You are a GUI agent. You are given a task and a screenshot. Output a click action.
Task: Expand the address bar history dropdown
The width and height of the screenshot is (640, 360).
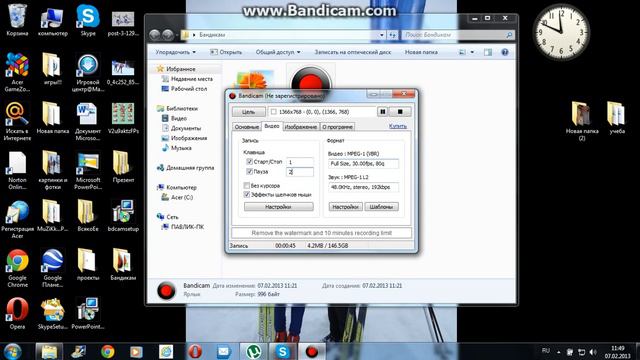click(382, 35)
